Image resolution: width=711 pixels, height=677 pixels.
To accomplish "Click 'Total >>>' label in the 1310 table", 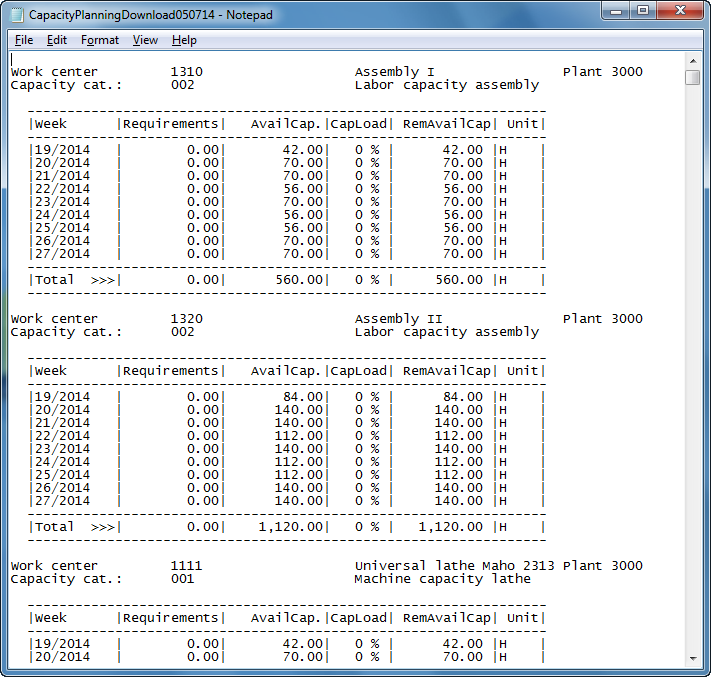I will click(x=75, y=280).
